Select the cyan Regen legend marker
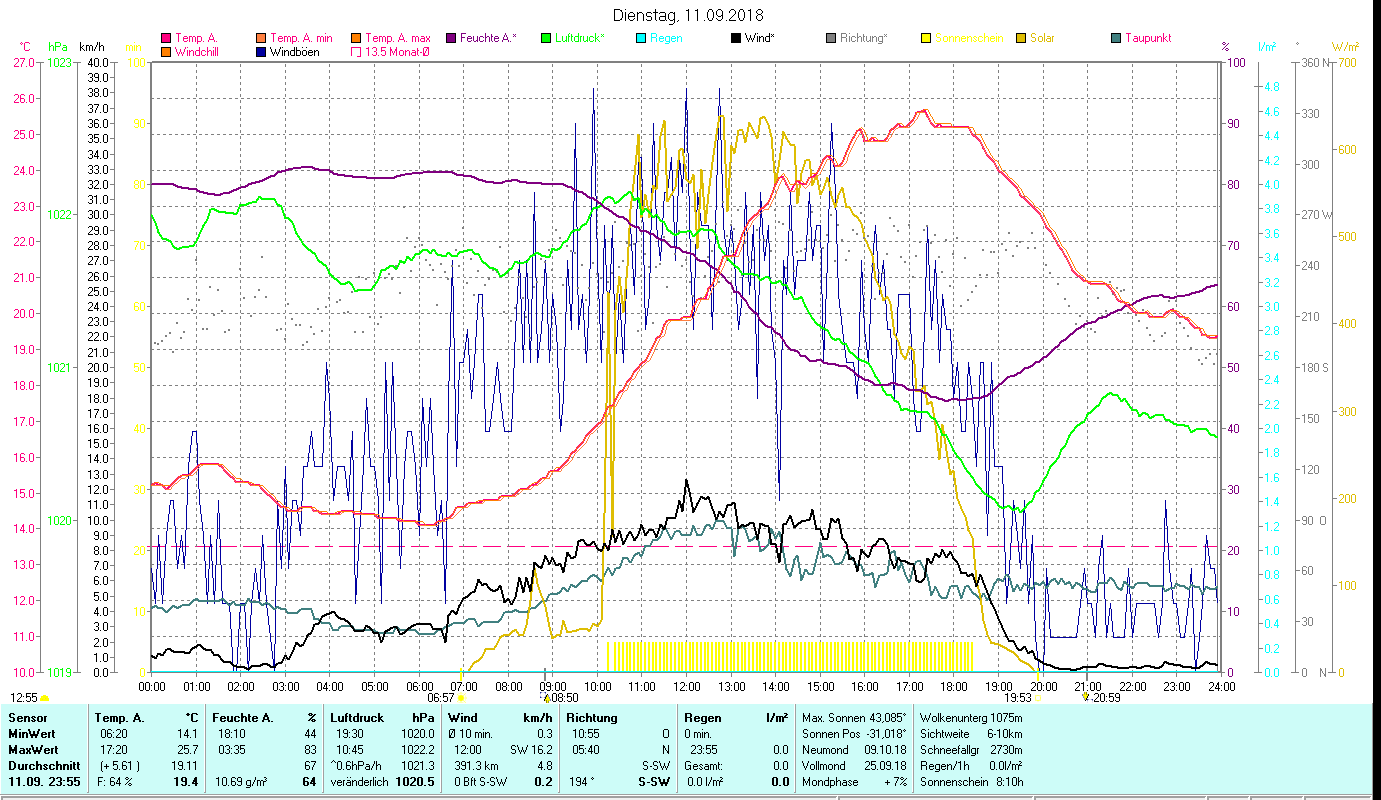The width and height of the screenshot is (1381, 800). [x=641, y=39]
